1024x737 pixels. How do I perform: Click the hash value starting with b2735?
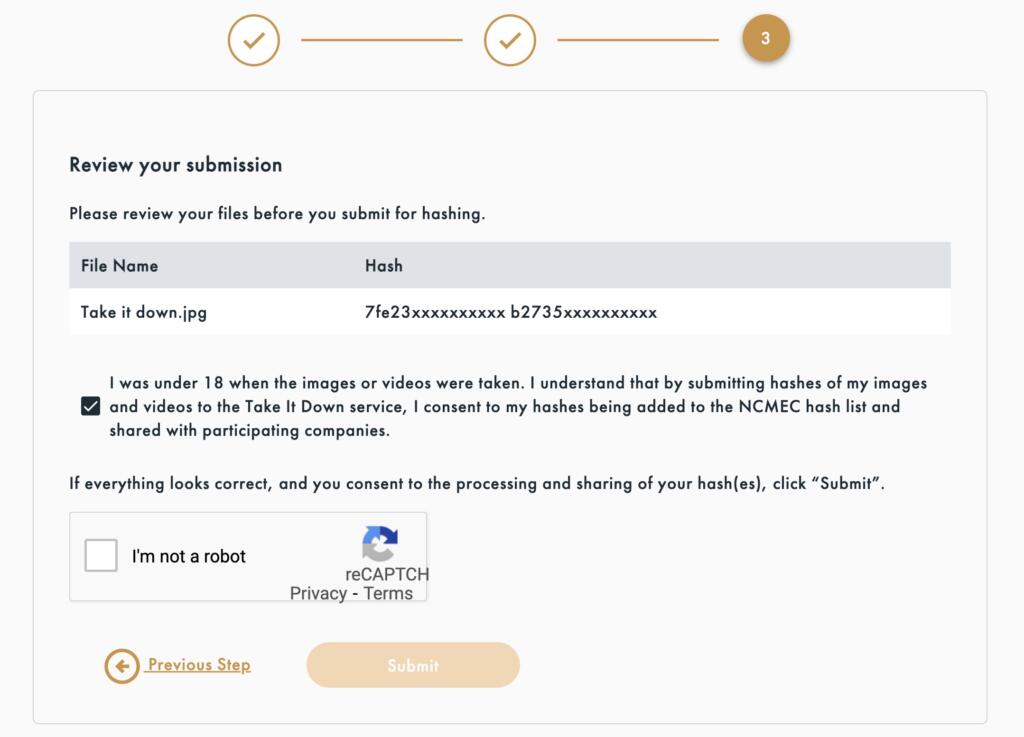pos(584,312)
